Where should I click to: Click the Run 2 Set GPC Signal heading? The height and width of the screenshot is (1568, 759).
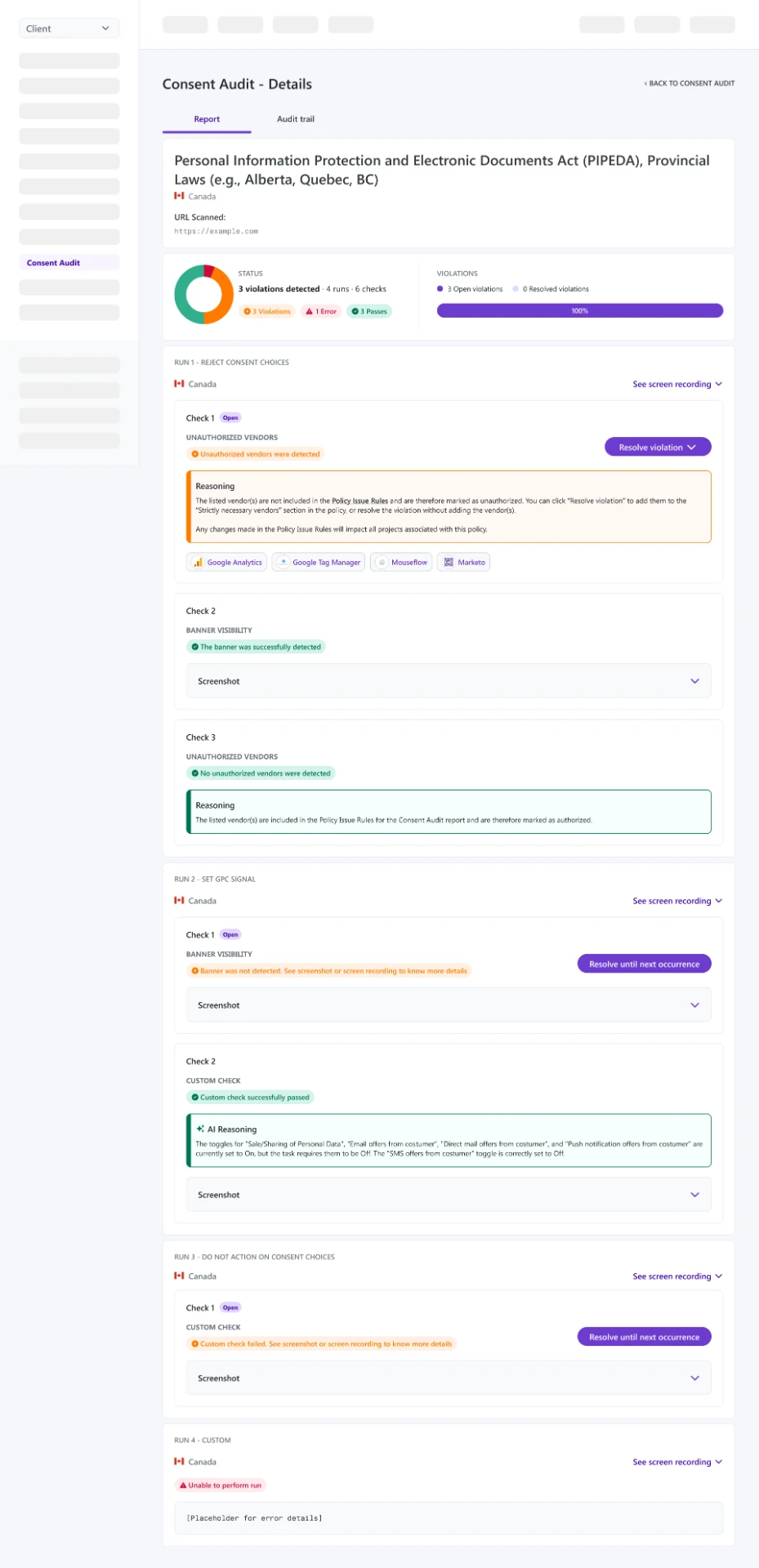tap(215, 880)
